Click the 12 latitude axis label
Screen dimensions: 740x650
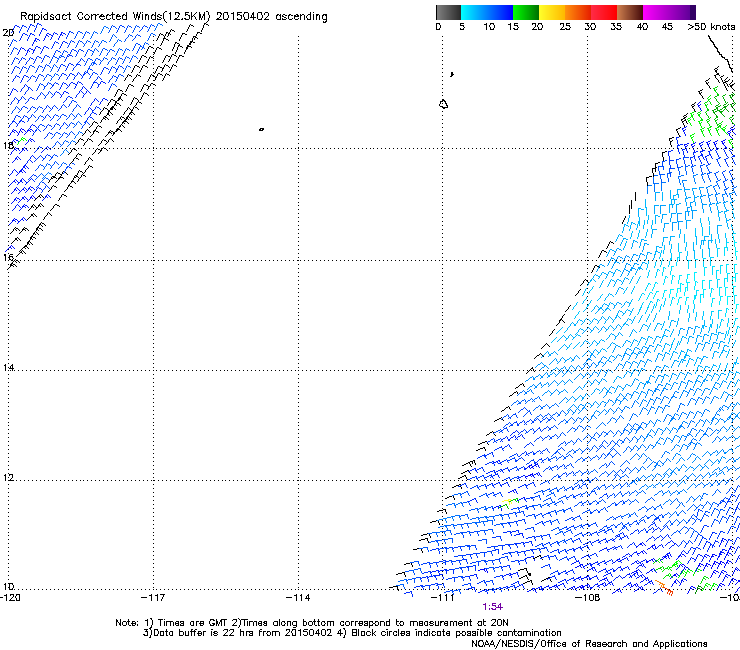[8, 478]
